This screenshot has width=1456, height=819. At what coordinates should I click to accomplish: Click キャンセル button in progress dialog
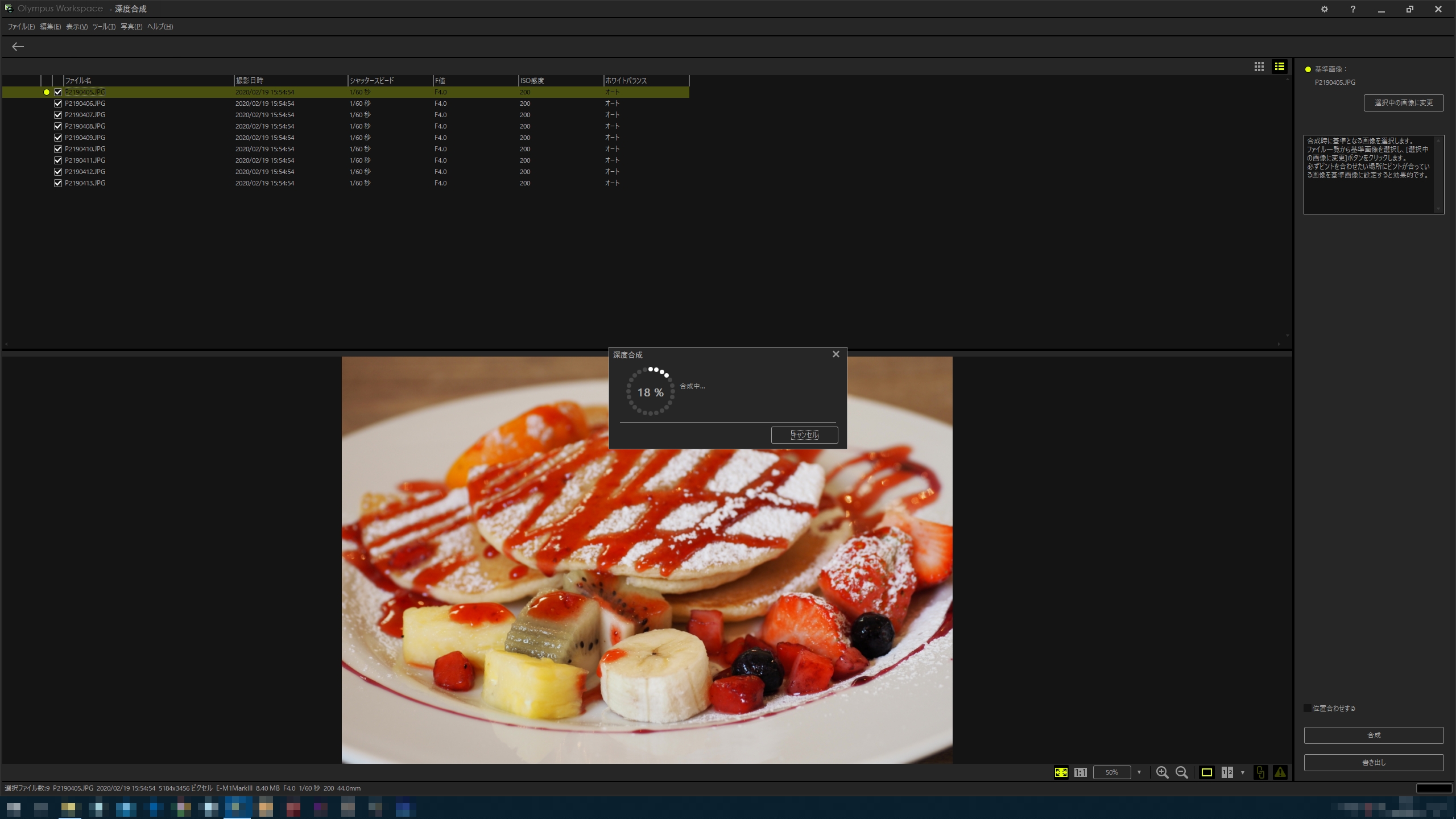point(804,435)
